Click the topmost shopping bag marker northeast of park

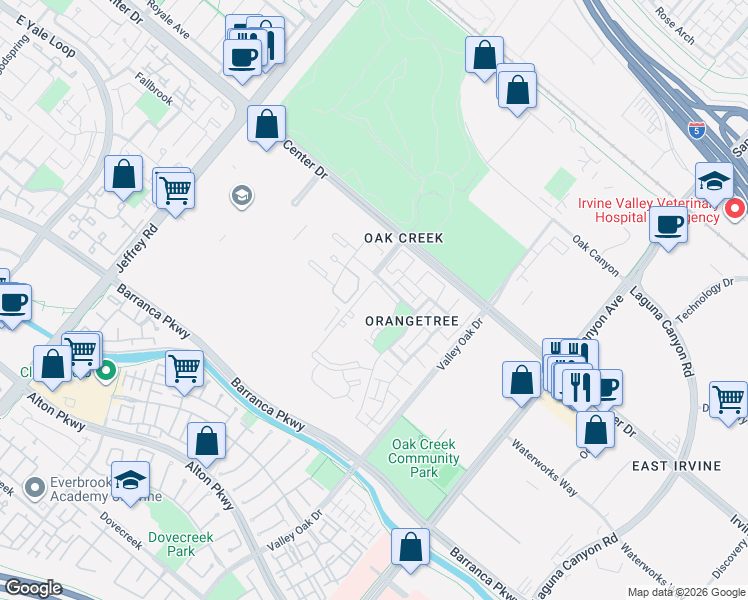point(484,56)
